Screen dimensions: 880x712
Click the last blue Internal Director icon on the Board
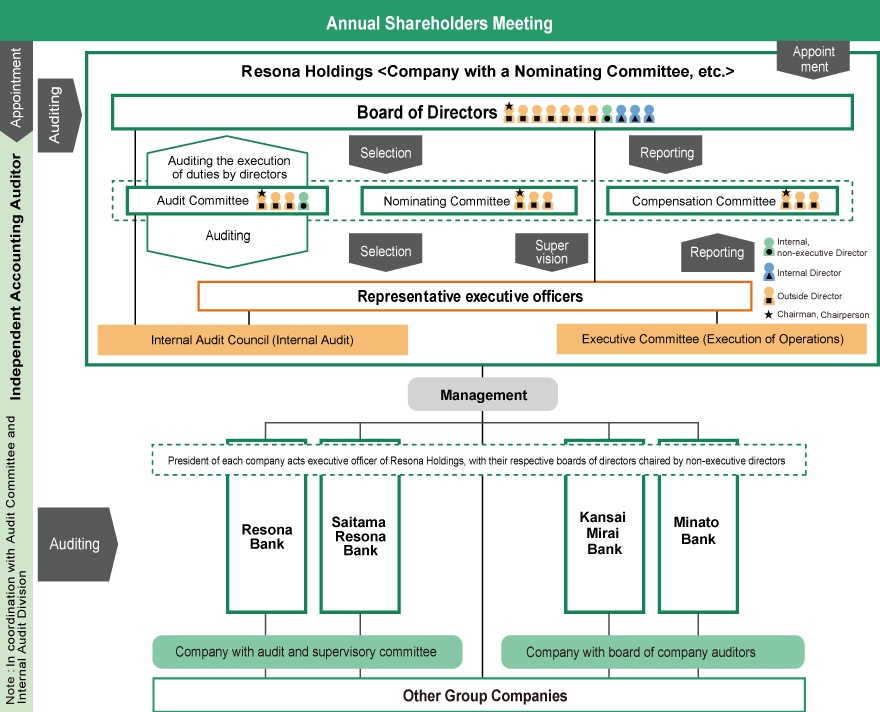click(x=649, y=114)
